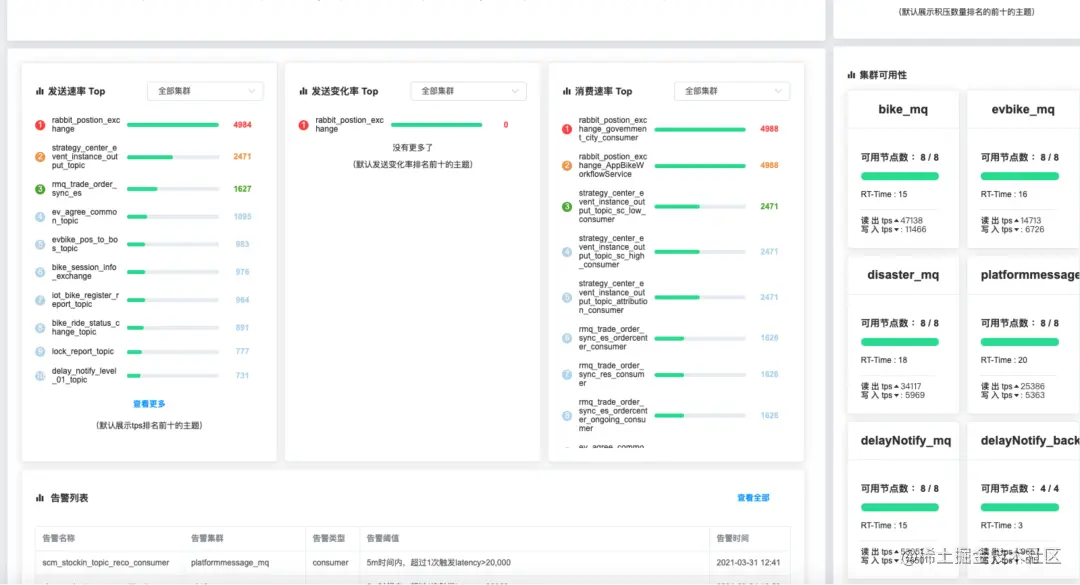Click 没有更多了 text in change rate panel
This screenshot has width=1080, height=585.
(x=413, y=147)
